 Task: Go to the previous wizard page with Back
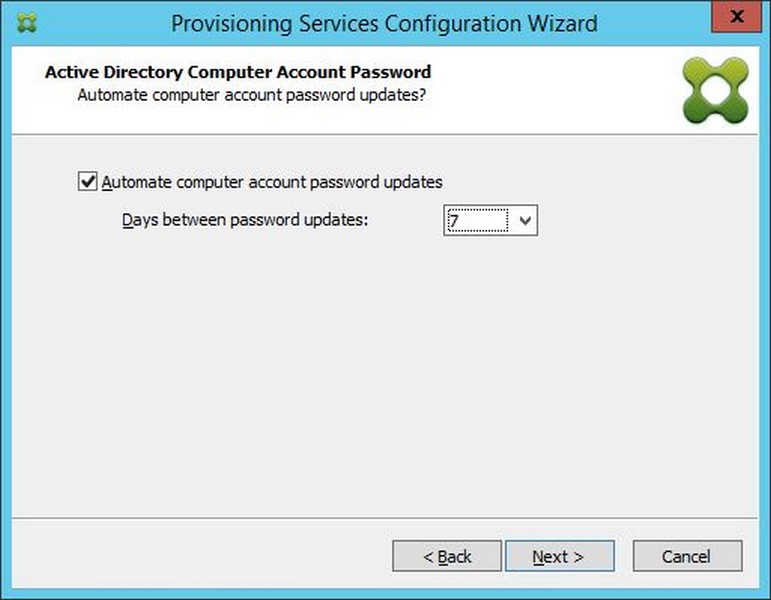point(447,556)
